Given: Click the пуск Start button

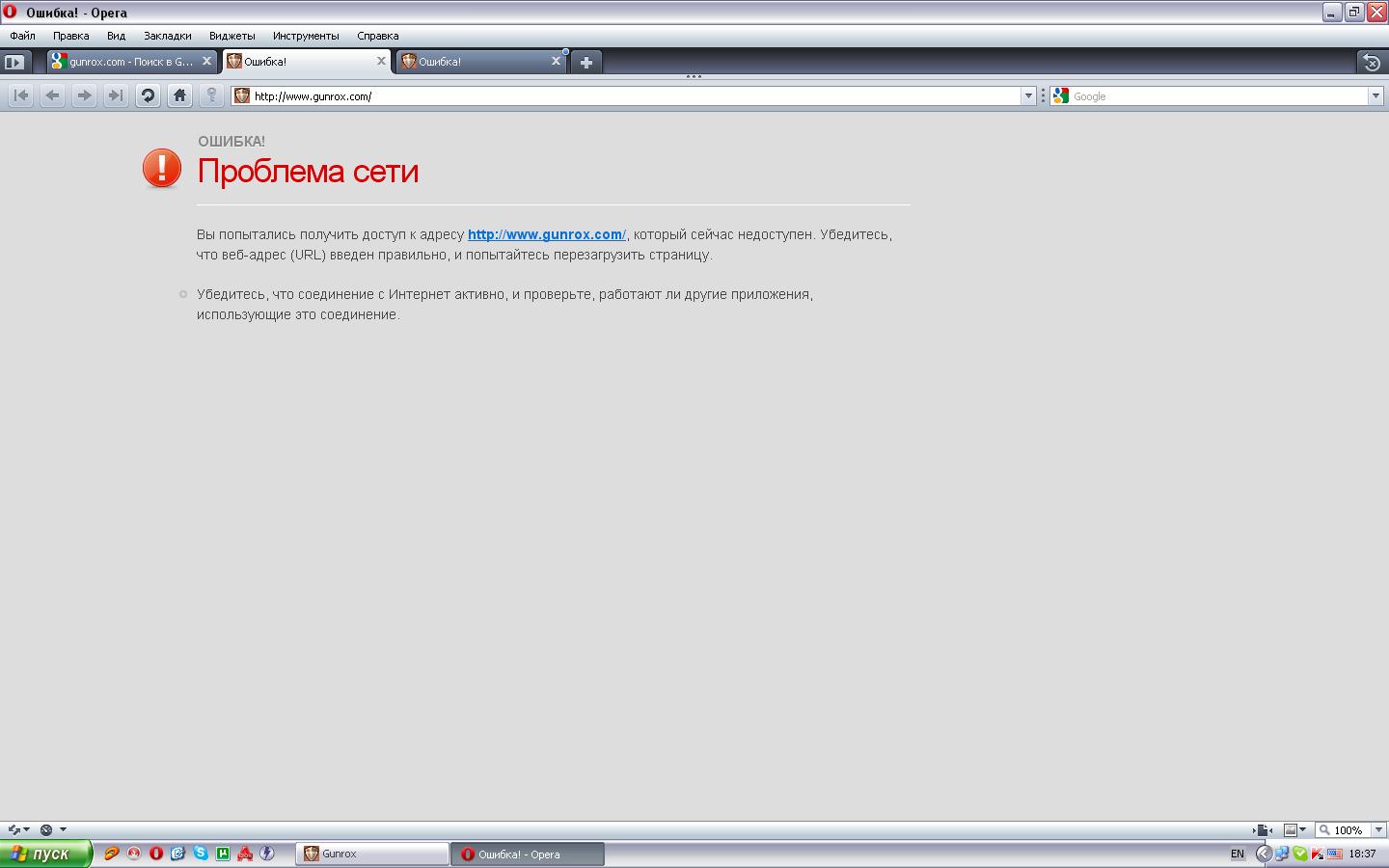Looking at the screenshot, I should point(44,854).
